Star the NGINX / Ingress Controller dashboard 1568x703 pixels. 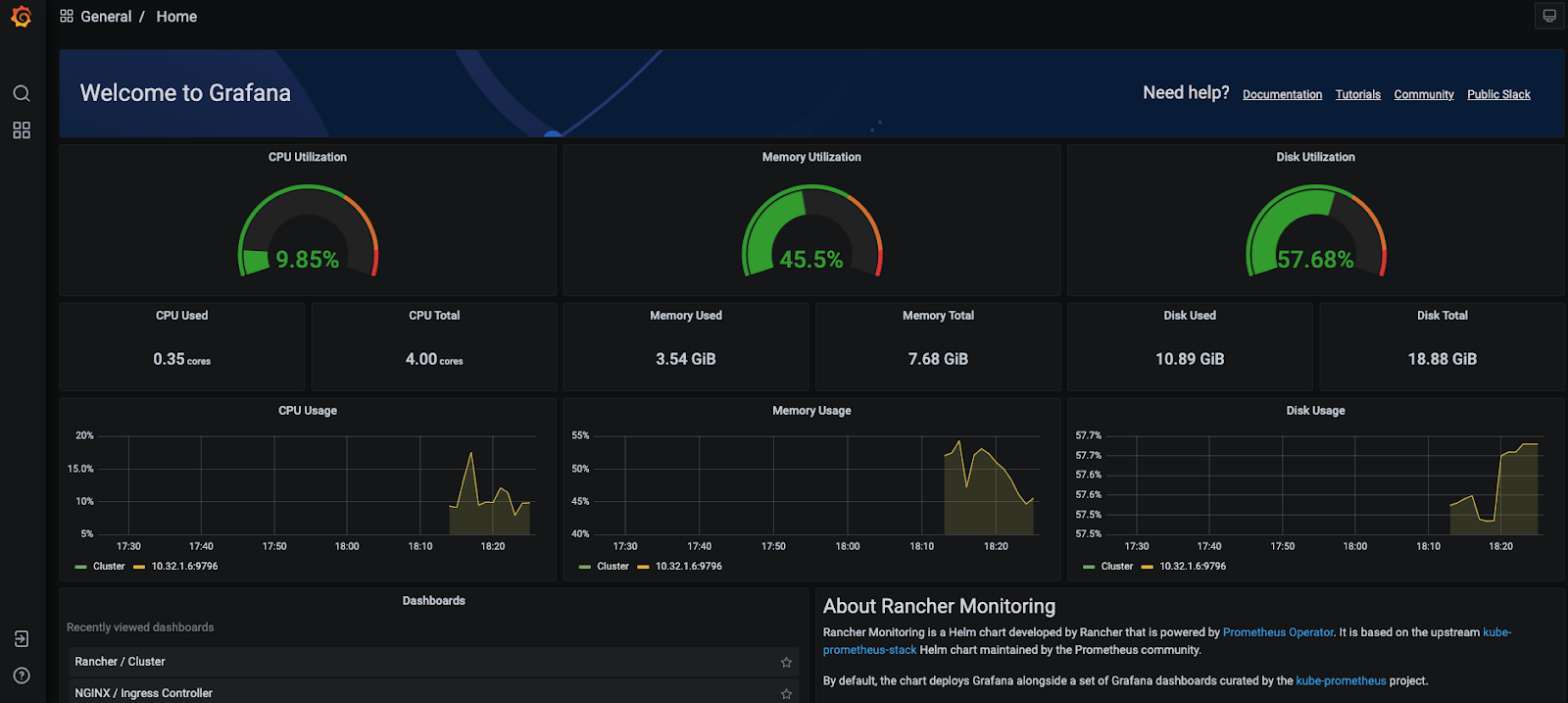786,694
